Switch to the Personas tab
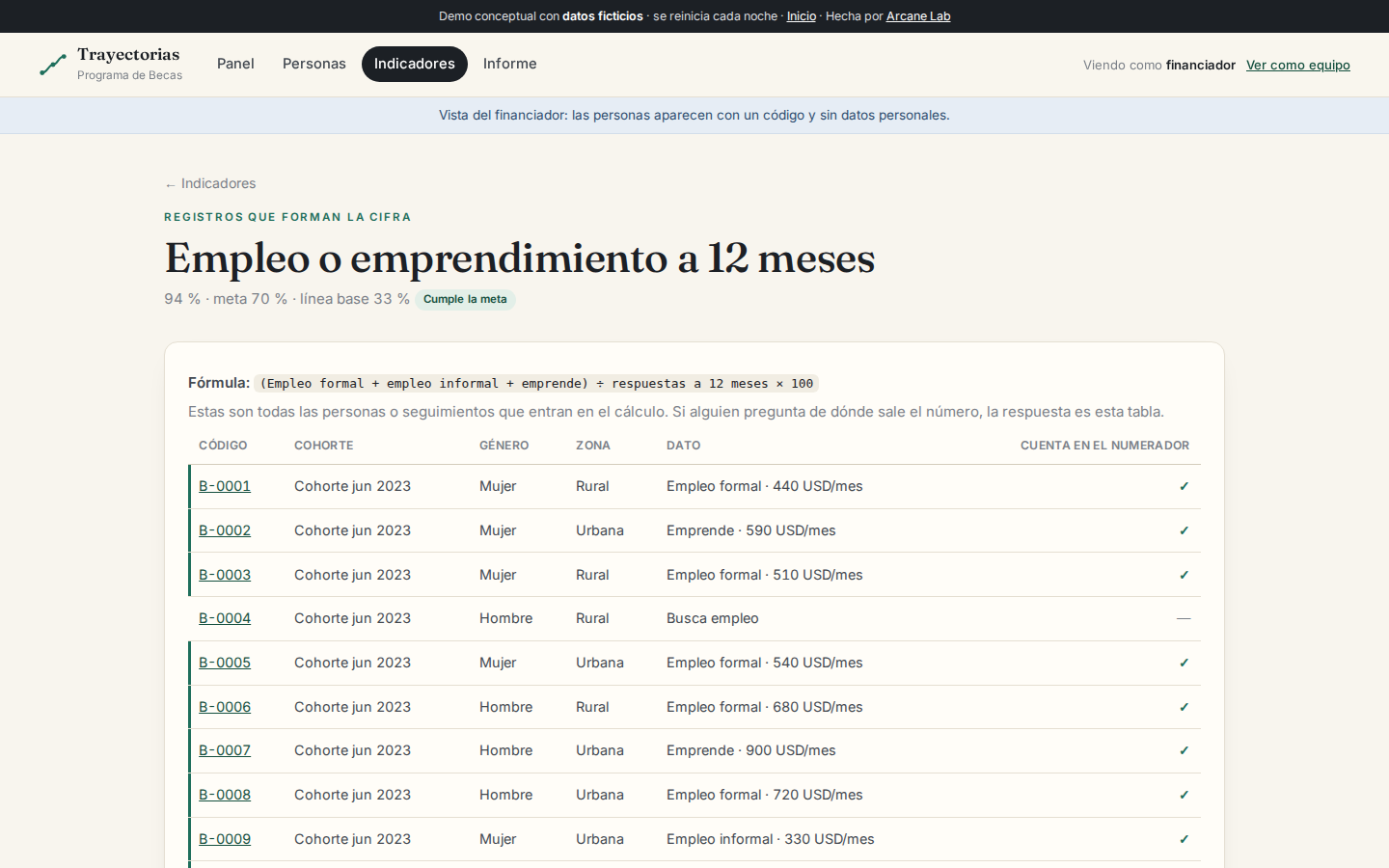1389x868 pixels. click(314, 64)
